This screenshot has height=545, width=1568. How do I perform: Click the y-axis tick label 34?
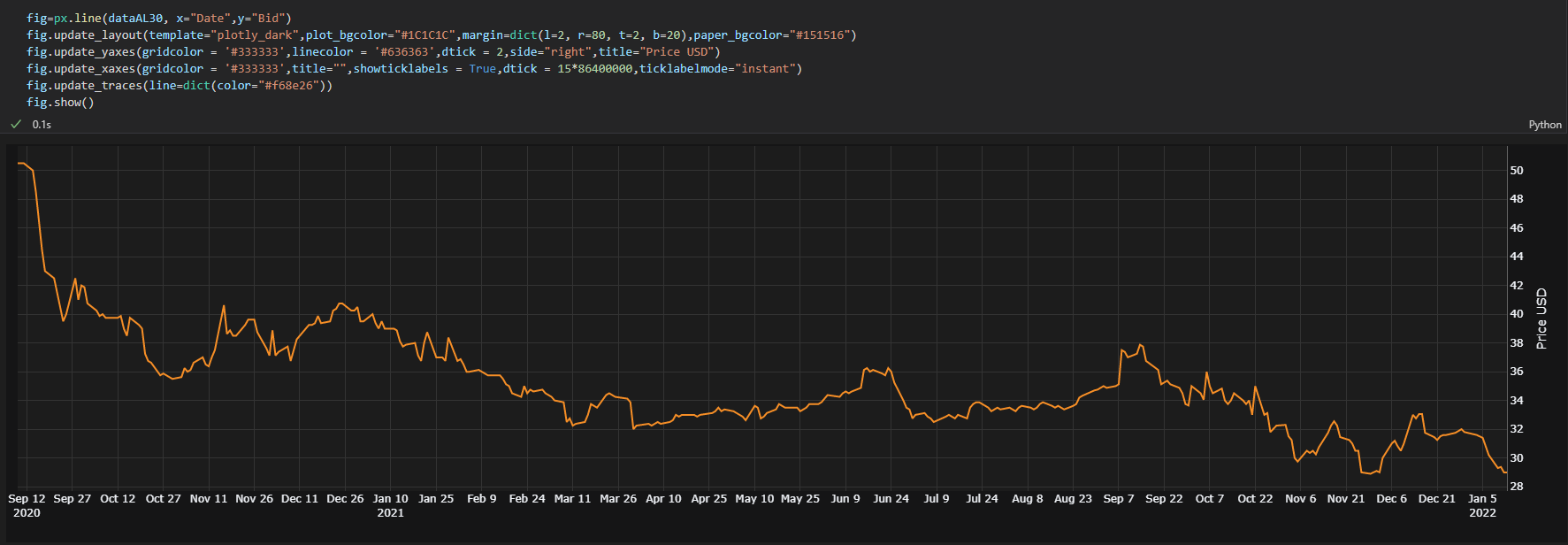pos(1517,400)
